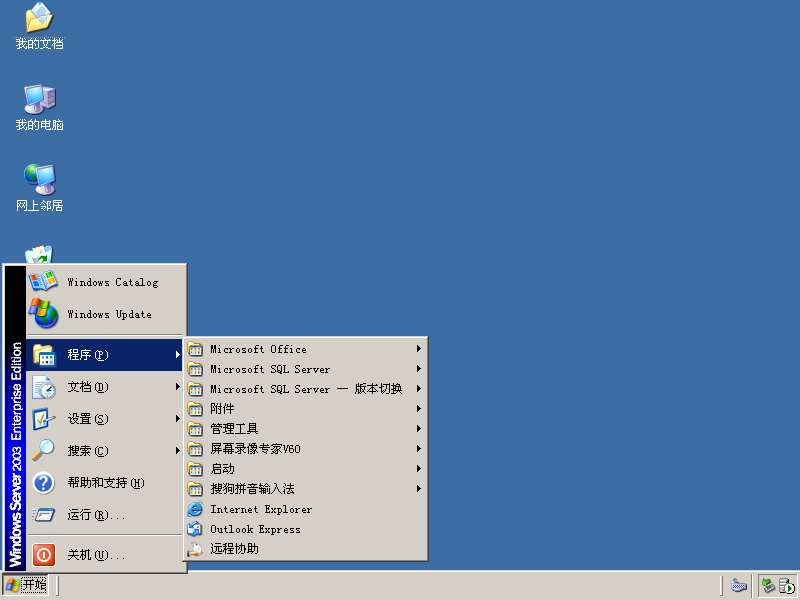Click the 设置(S) settings icon
Image resolution: width=800 pixels, height=600 pixels.
pos(44,419)
